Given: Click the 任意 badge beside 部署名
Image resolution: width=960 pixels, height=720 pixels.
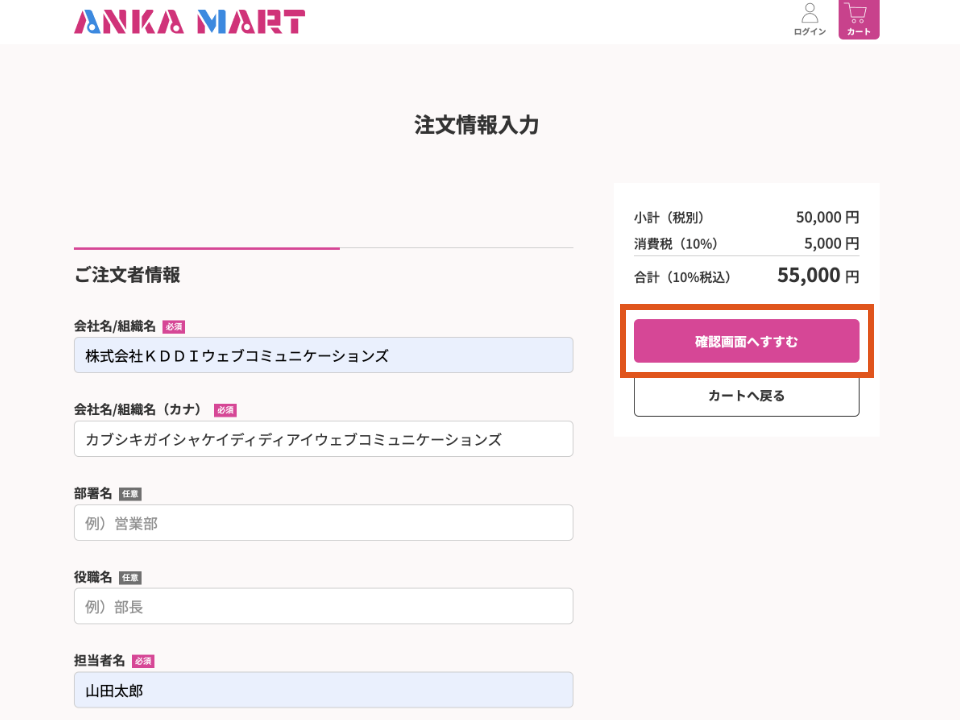Looking at the screenshot, I should pyautogui.click(x=130, y=494).
